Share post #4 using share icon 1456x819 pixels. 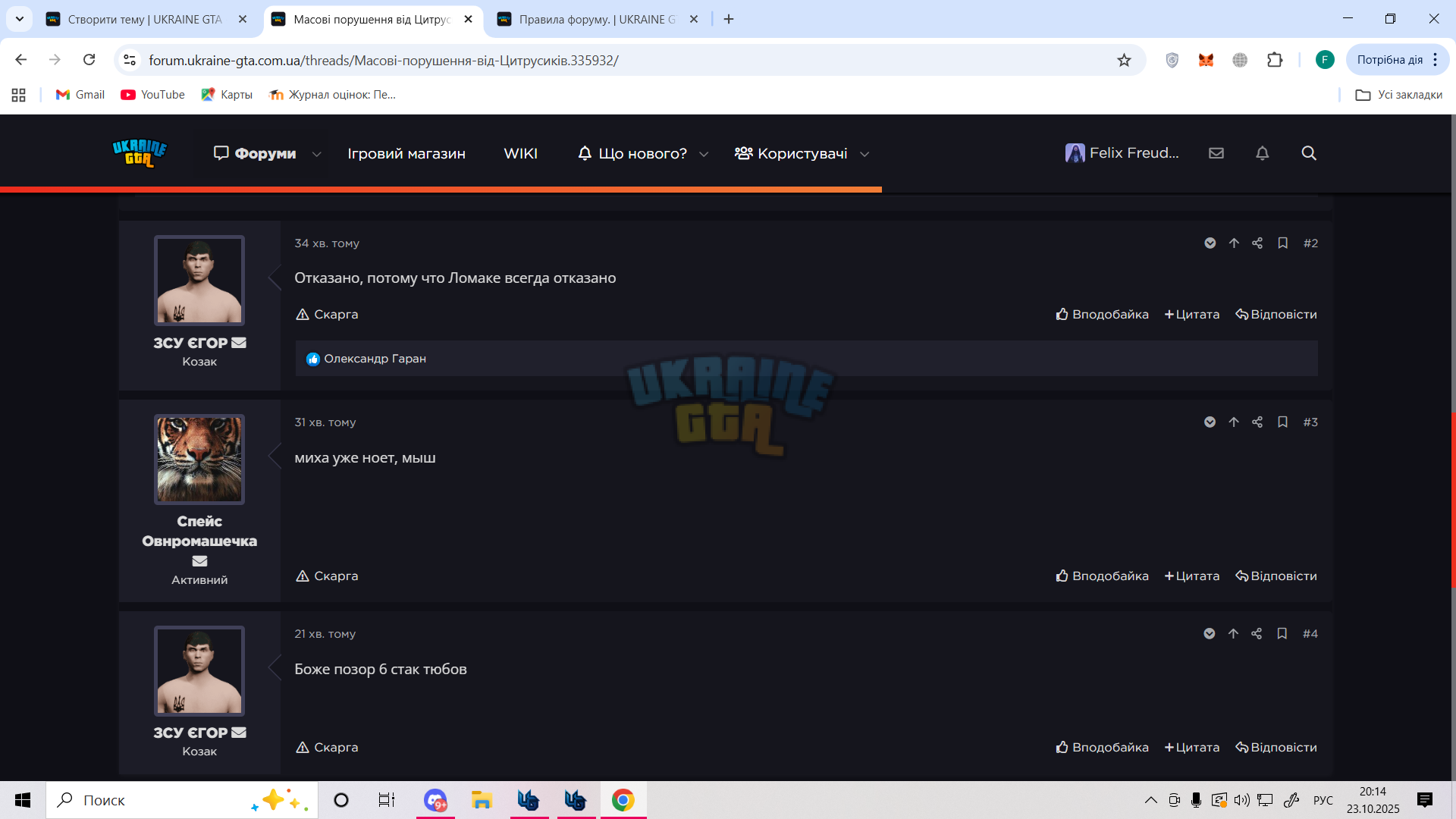click(x=1257, y=633)
